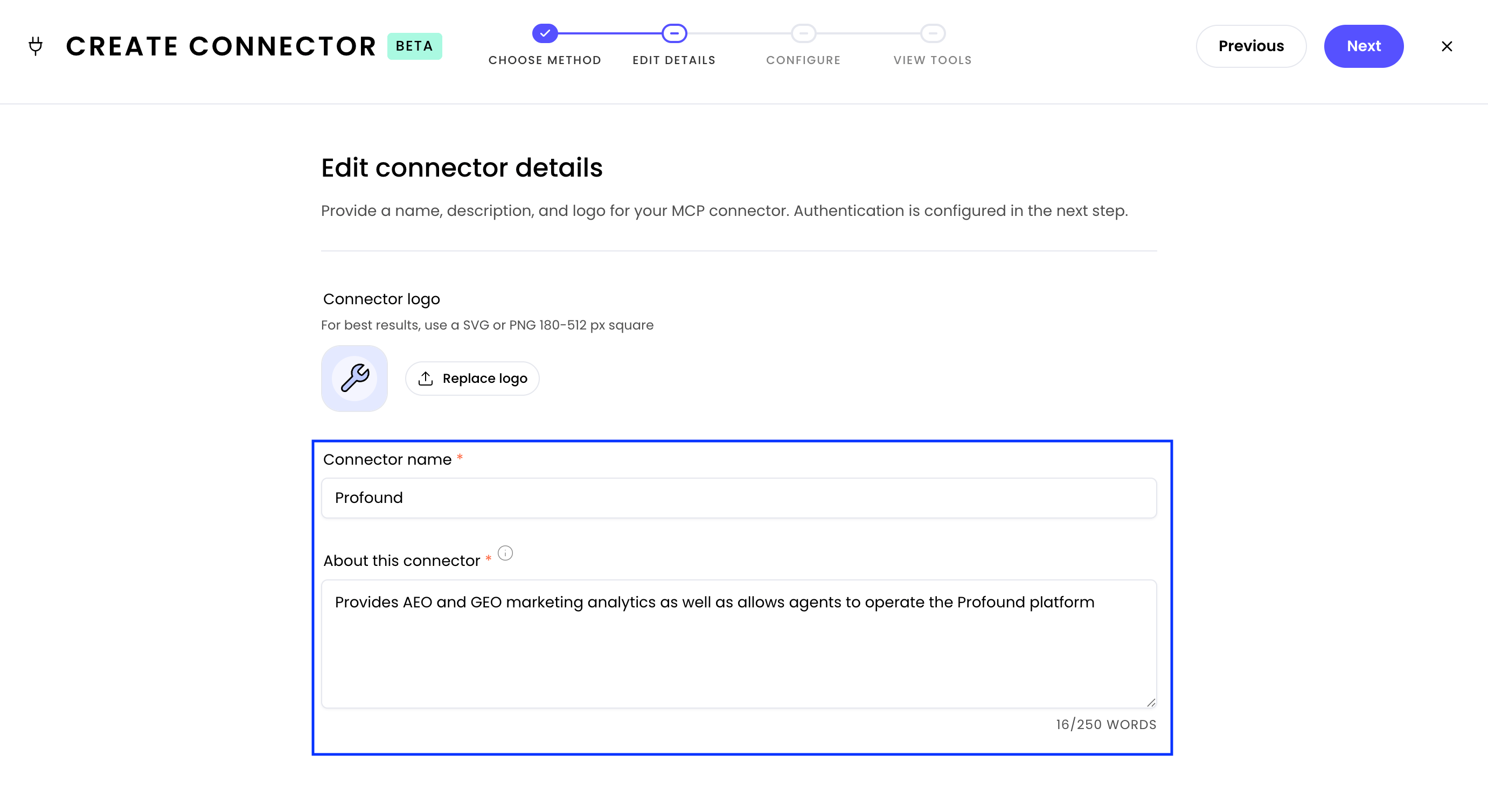1488x812 pixels.
Task: Focus the Connector name field containing Profound
Action: click(x=739, y=498)
